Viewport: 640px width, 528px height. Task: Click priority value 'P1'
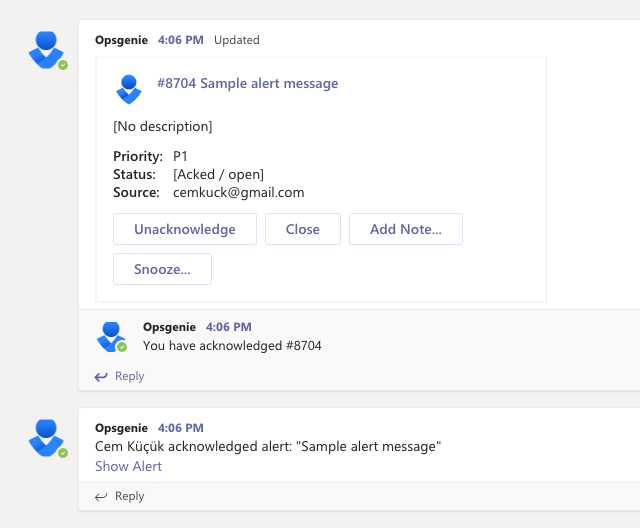point(180,156)
